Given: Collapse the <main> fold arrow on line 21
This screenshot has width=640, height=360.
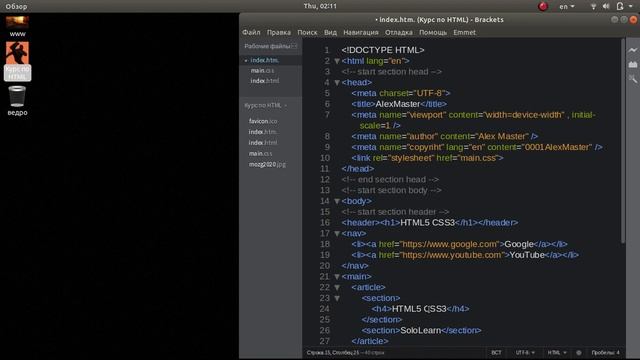Looking at the screenshot, I should point(337,276).
